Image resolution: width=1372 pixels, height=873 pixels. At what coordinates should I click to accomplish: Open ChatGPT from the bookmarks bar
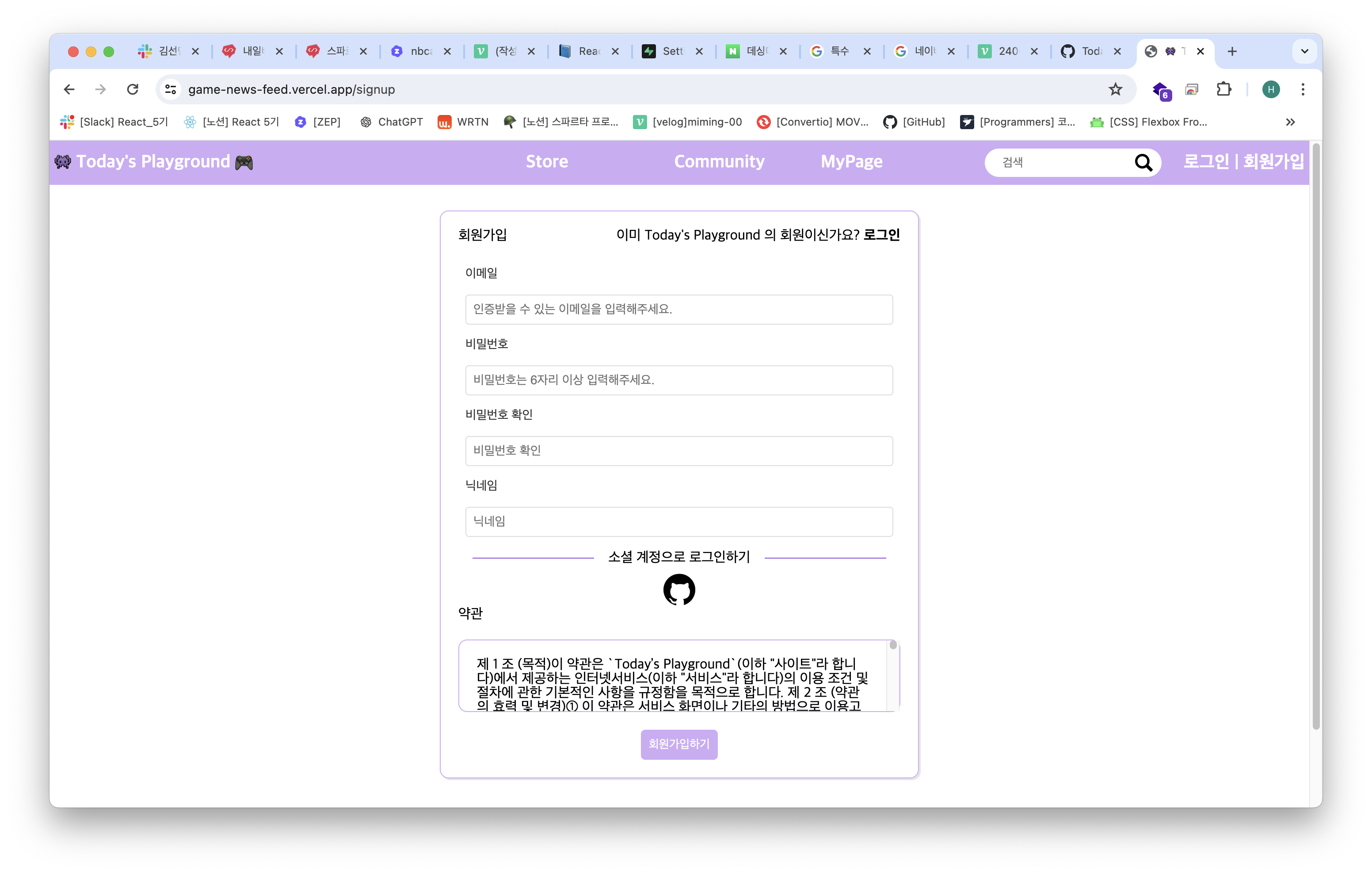coord(392,122)
